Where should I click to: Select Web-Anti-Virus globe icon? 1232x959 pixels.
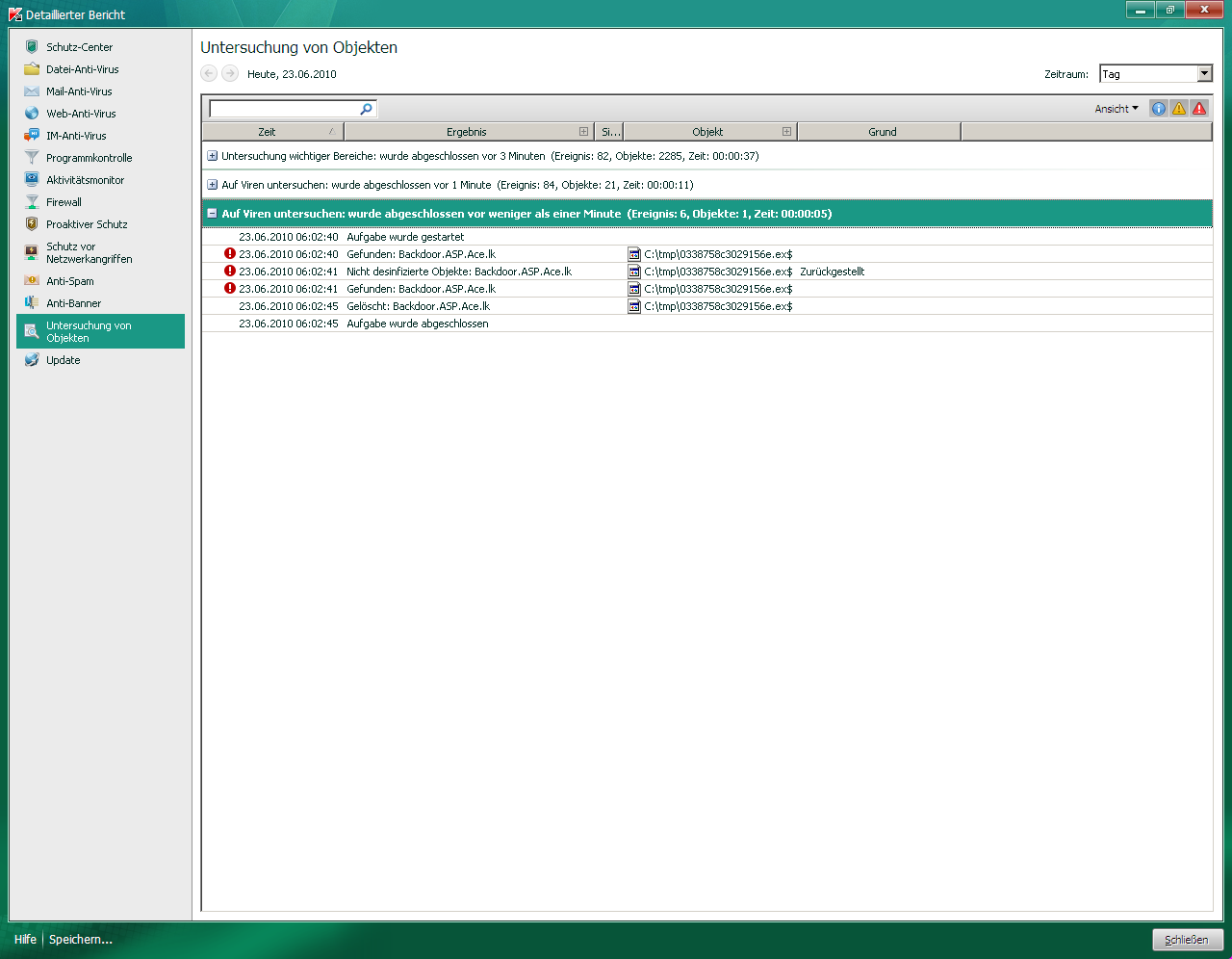tap(32, 114)
